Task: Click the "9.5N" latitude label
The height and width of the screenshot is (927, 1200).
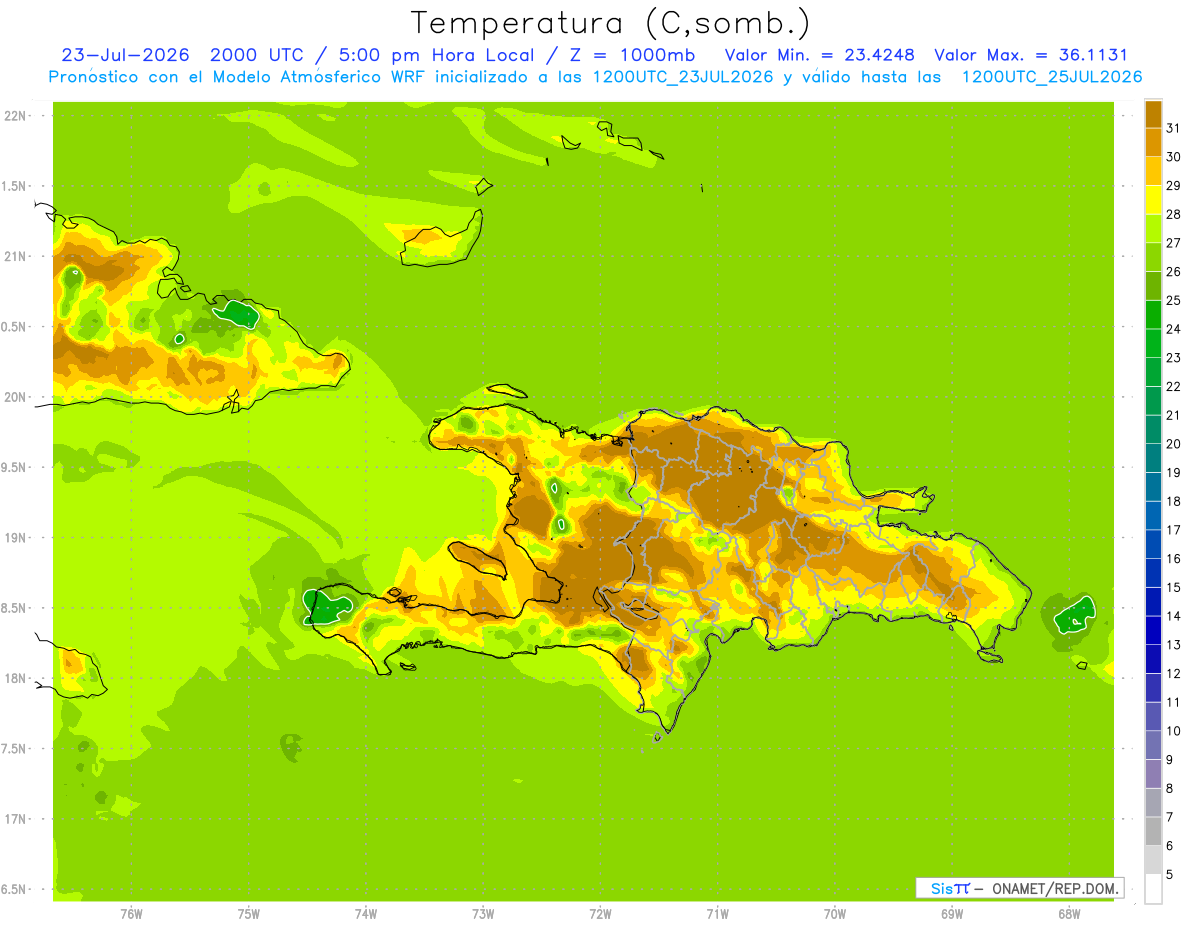Action: [14, 468]
